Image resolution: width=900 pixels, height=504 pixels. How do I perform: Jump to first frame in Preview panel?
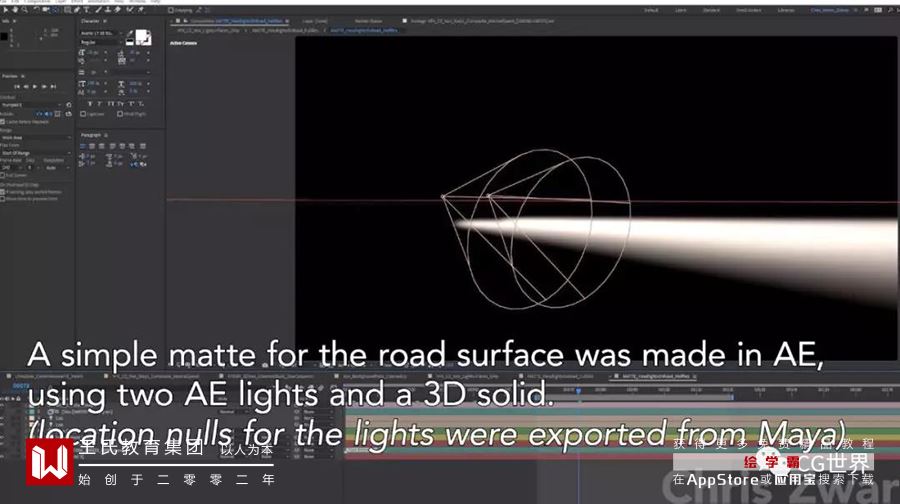[x=17, y=87]
